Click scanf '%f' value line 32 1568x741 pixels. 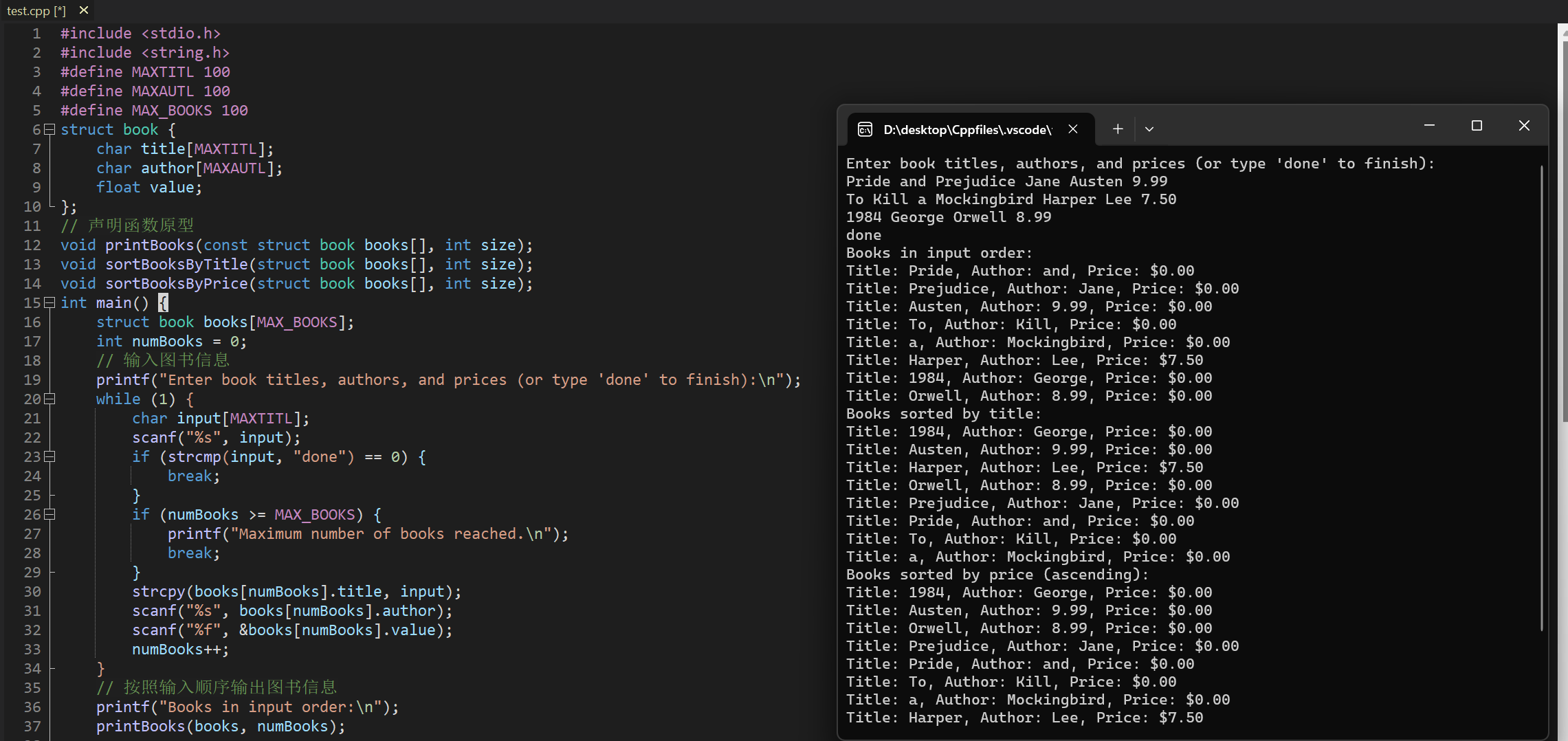tap(292, 630)
